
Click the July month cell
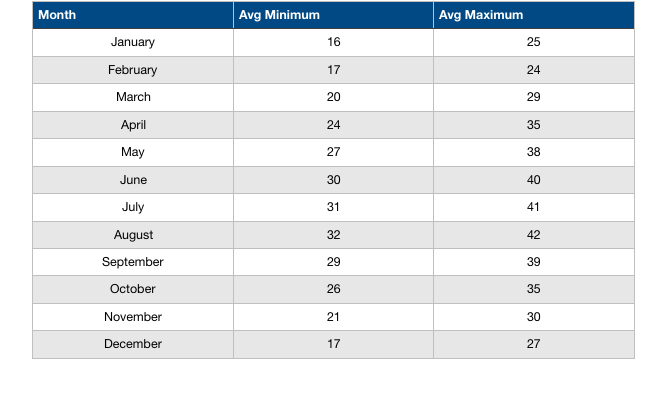coord(133,207)
